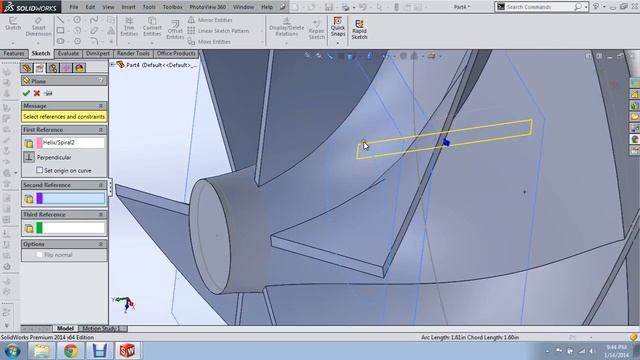Select the Offset Entities tool
This screenshot has width=640, height=360.
[175, 30]
